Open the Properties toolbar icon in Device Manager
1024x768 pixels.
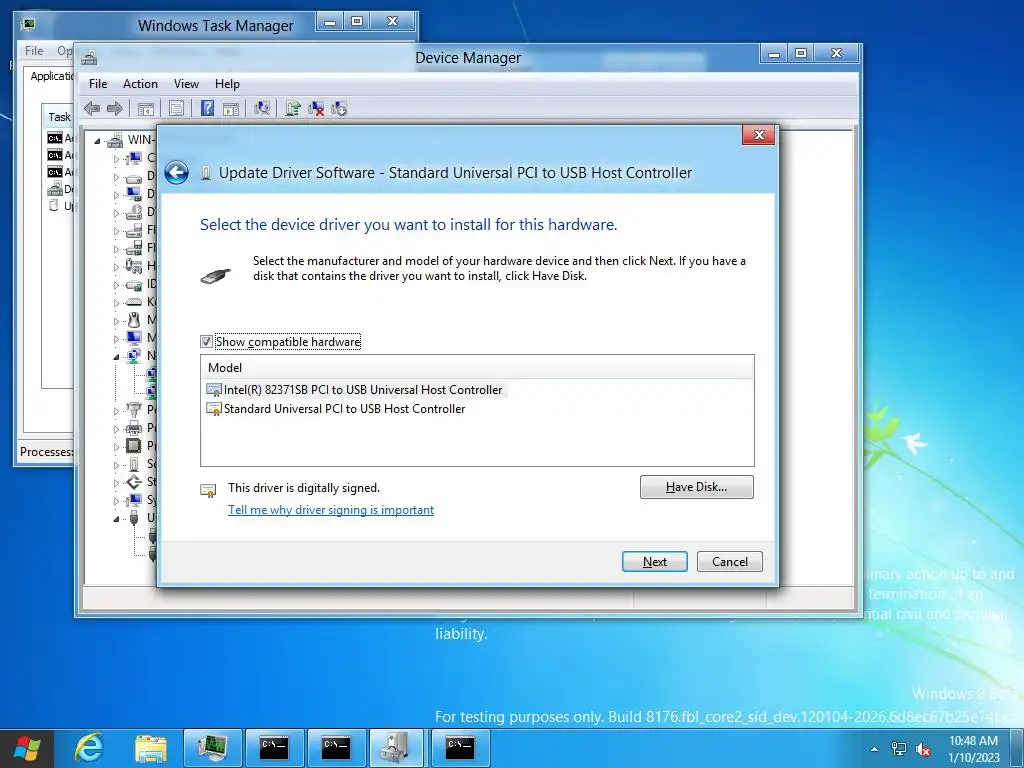(176, 109)
